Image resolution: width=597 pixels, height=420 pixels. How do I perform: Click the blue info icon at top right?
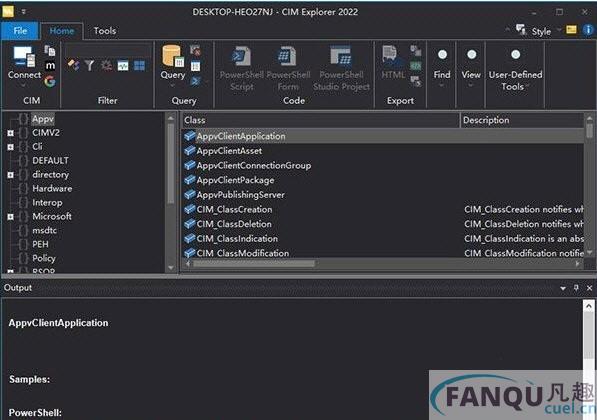click(x=588, y=30)
